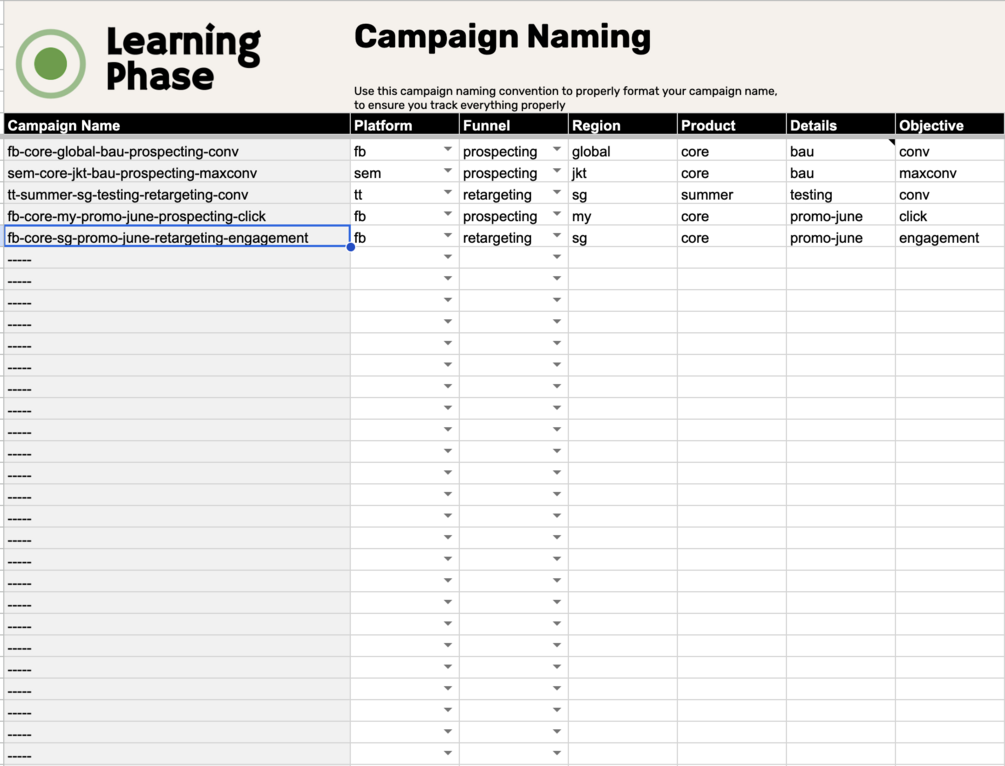The image size is (1005, 766).
Task: Select the Objective column header
Action: tap(949, 125)
